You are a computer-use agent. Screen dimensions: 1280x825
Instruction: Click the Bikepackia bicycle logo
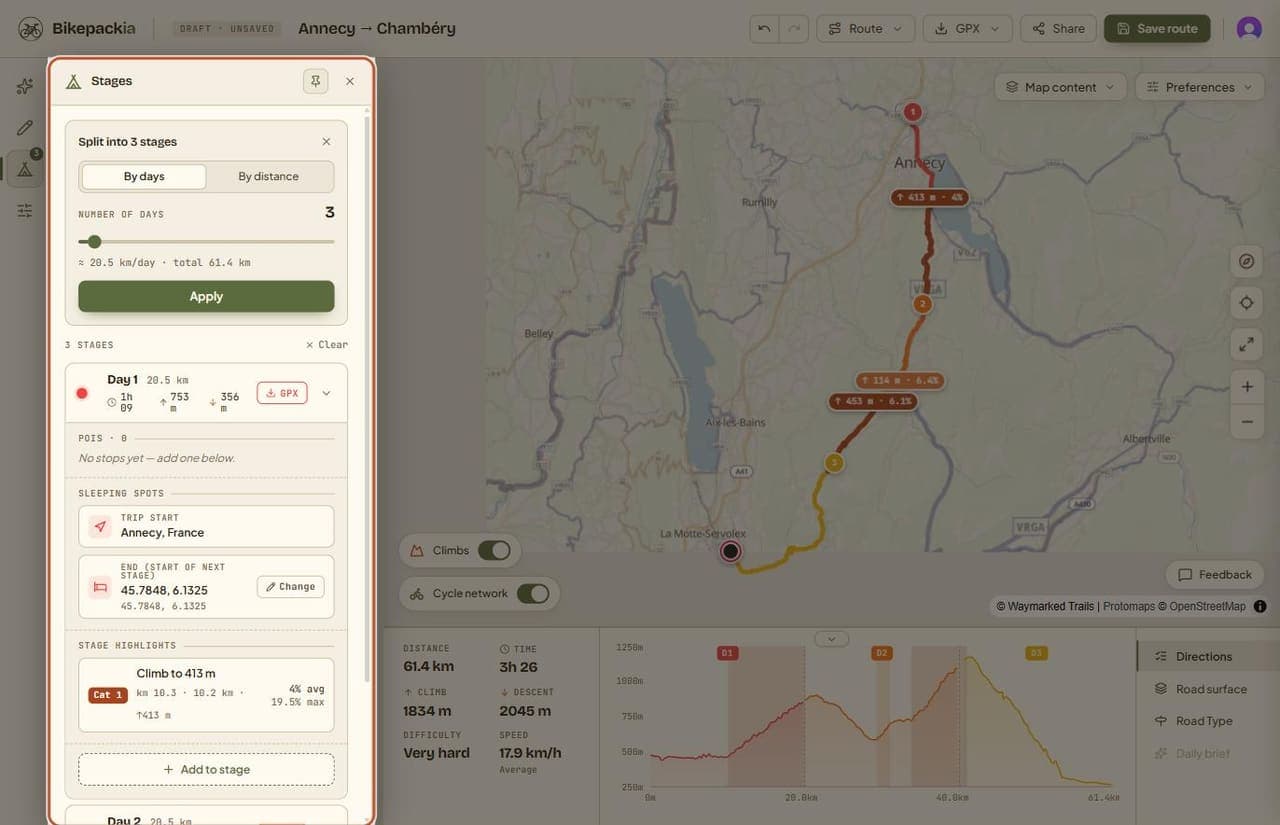coord(30,28)
